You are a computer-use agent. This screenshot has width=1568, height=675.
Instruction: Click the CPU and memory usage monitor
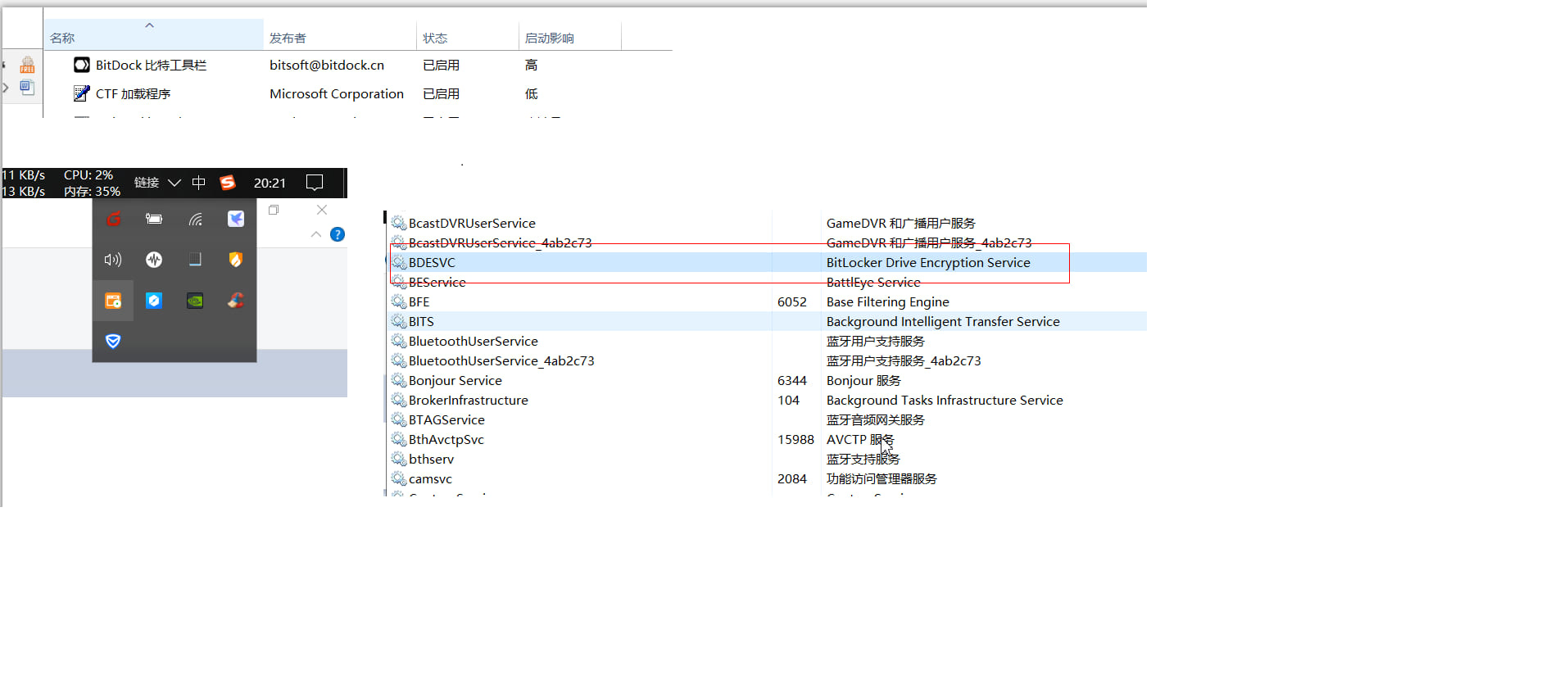pyautogui.click(x=92, y=183)
